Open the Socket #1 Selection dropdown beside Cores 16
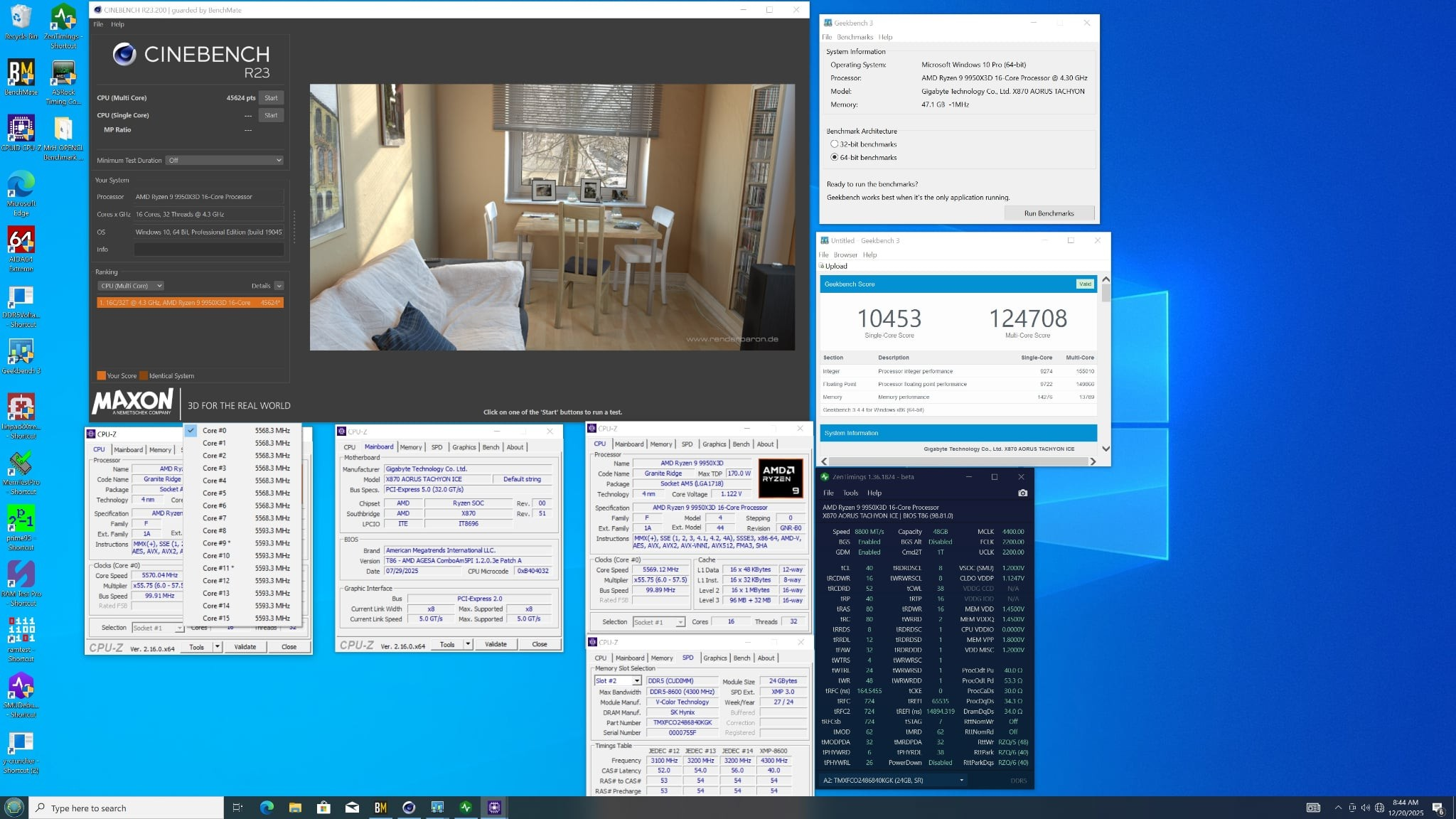 pos(658,622)
